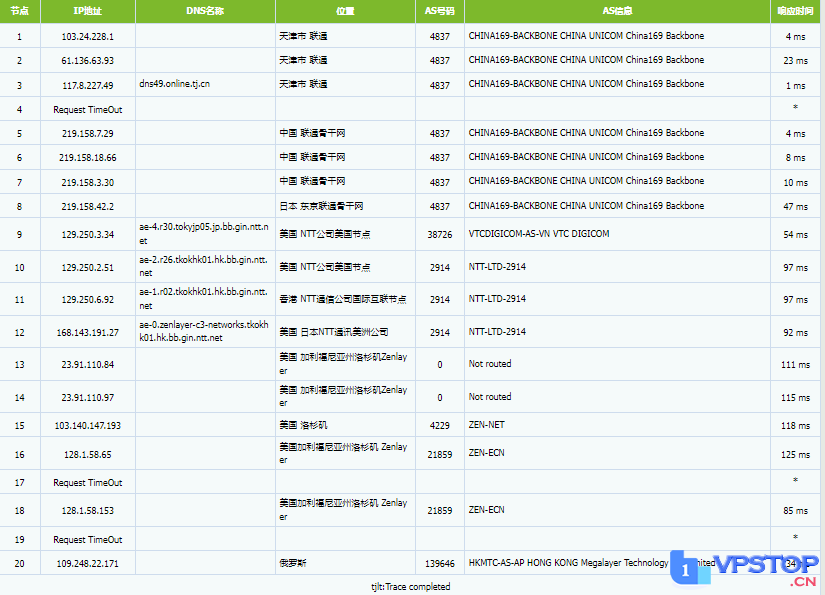Click response time 23 ms
825x595 pixels.
click(795, 60)
